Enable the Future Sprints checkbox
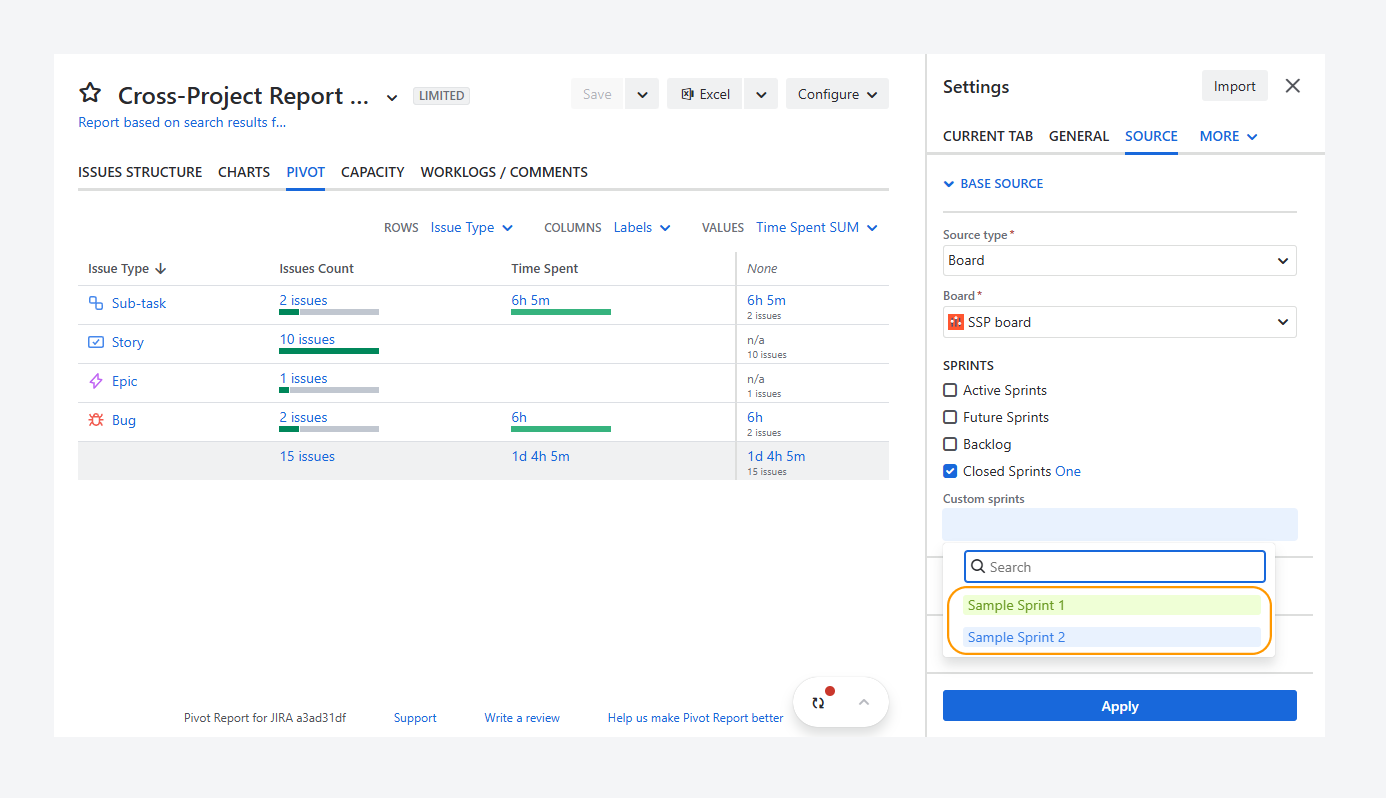 tap(950, 417)
